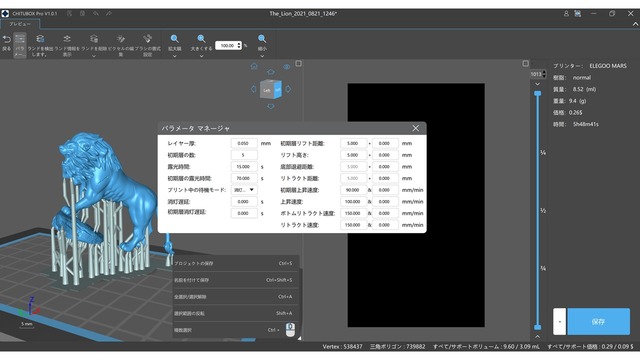Open the brush format settings icon
The height and width of the screenshot is (360, 640).
pos(148,39)
